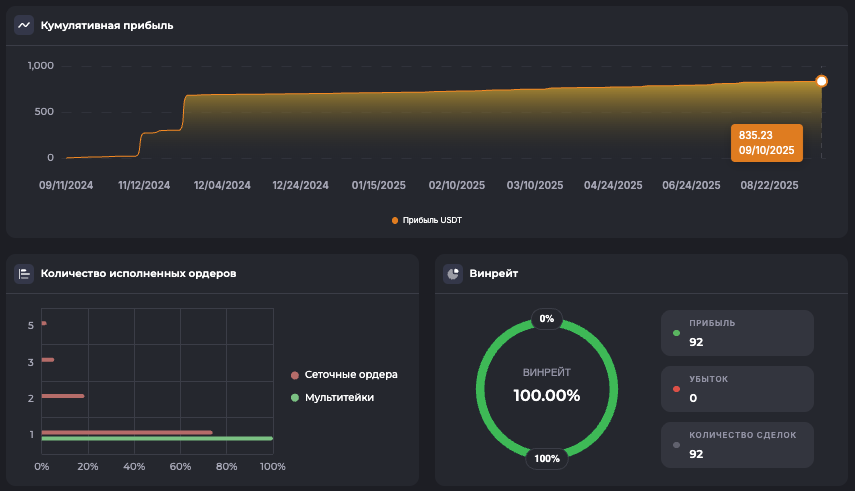The width and height of the screenshot is (855, 491).
Task: Click the Количество исполненных ордеров heading
Action: coord(138,273)
